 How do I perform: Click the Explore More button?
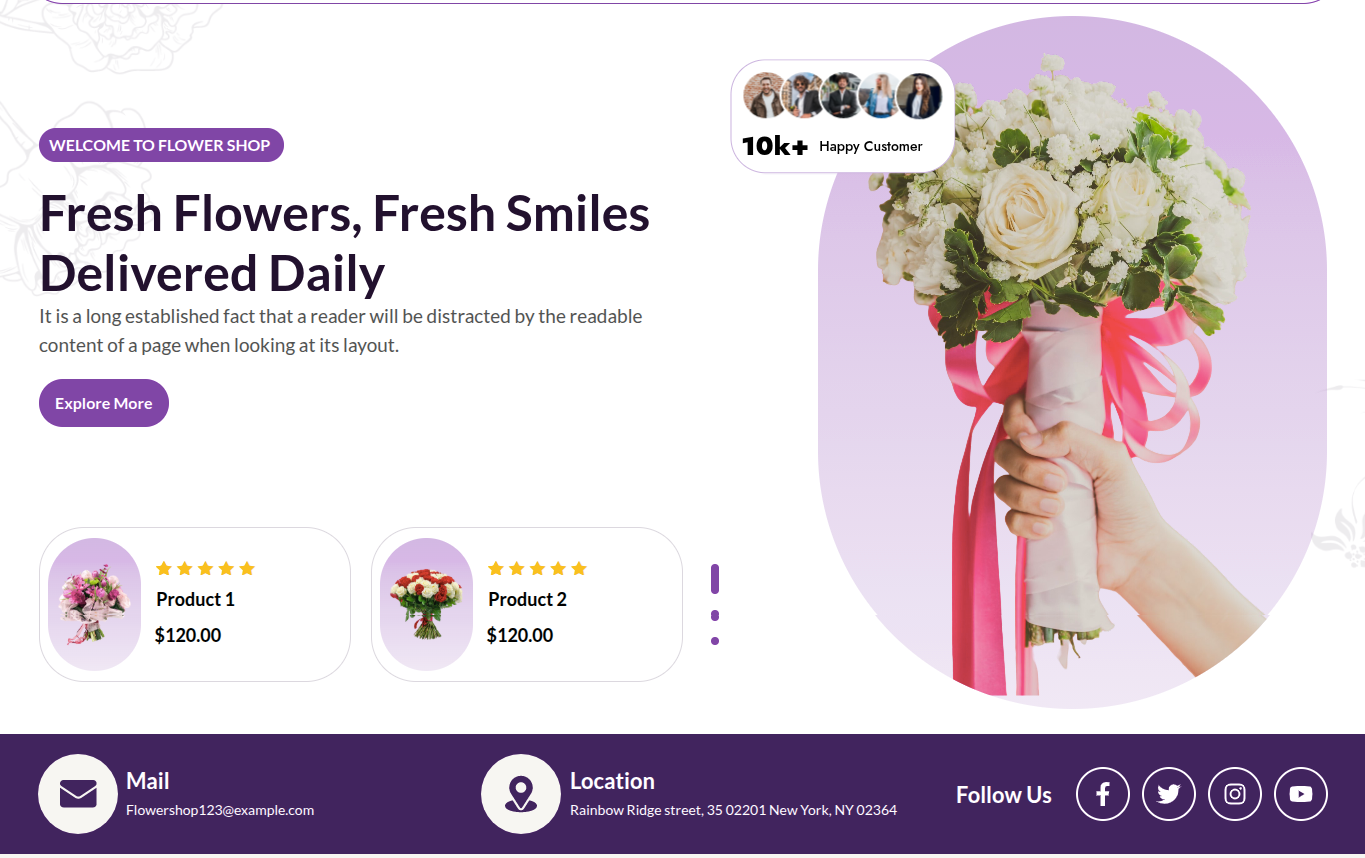(104, 403)
